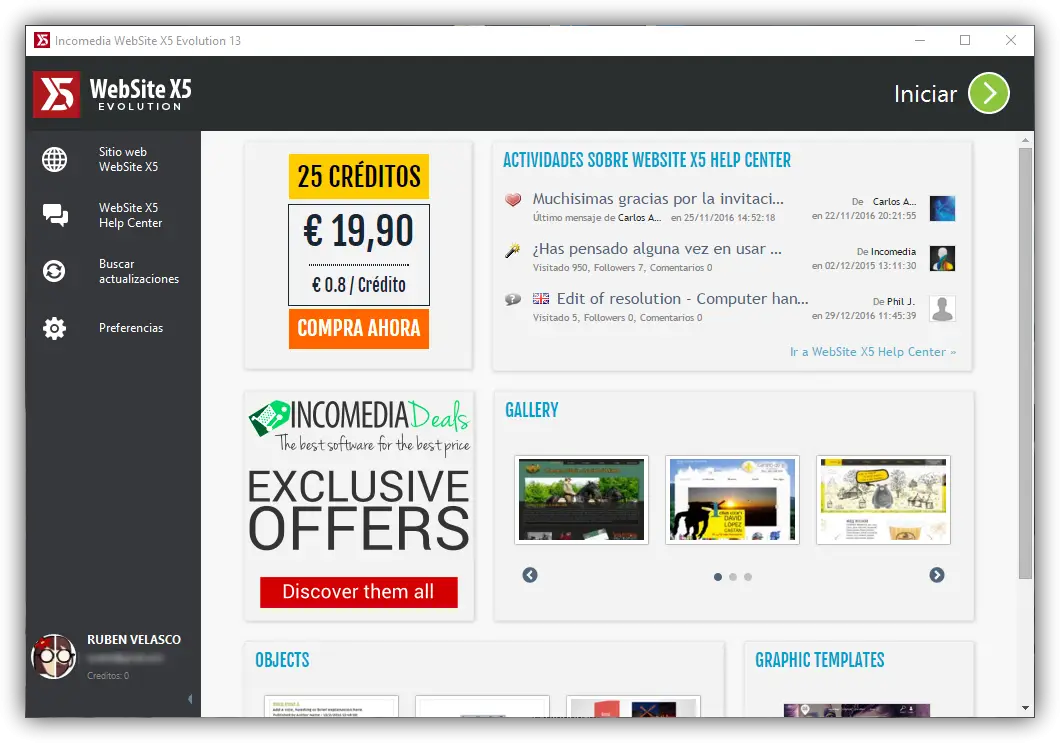Open the horse riding website gallery thumbnail
The height and width of the screenshot is (743, 1060).
(581, 500)
